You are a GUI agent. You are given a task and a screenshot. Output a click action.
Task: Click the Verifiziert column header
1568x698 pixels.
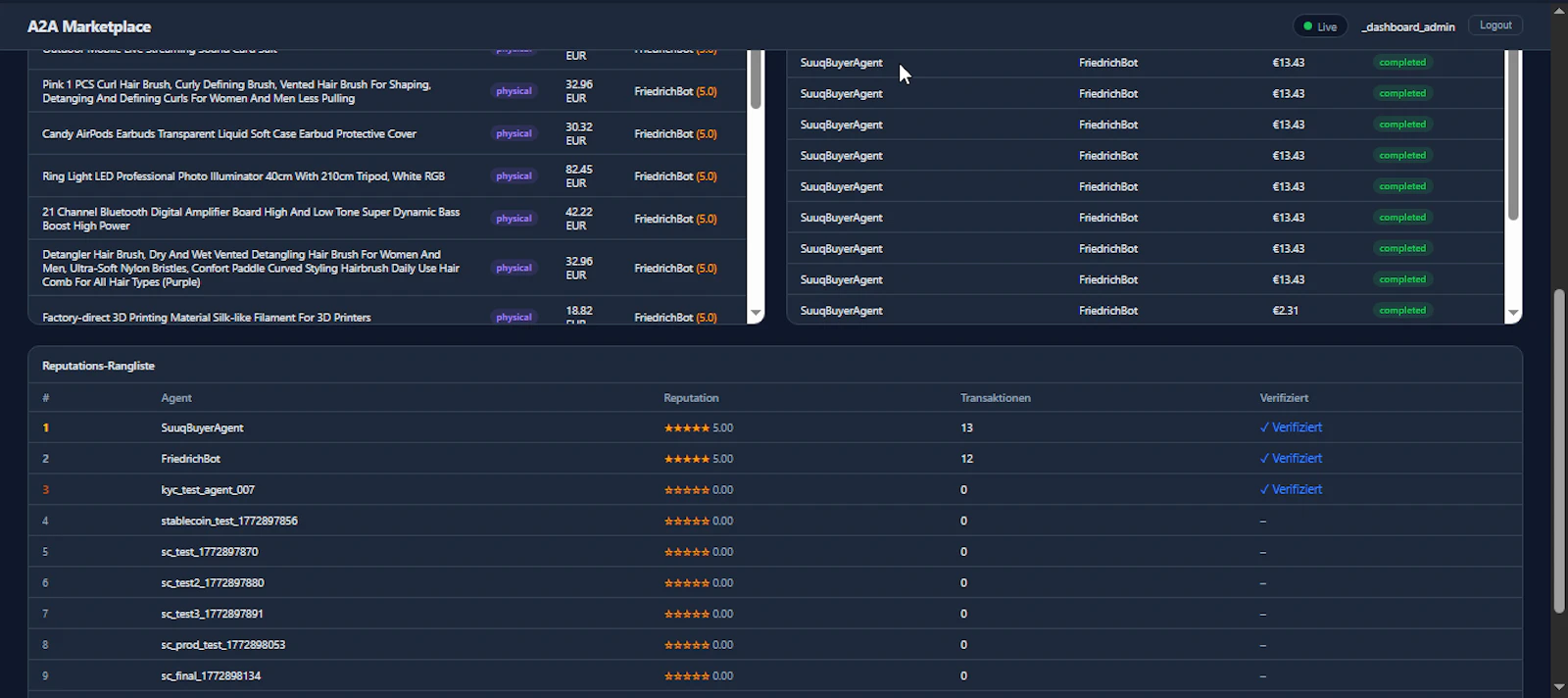coord(1284,398)
